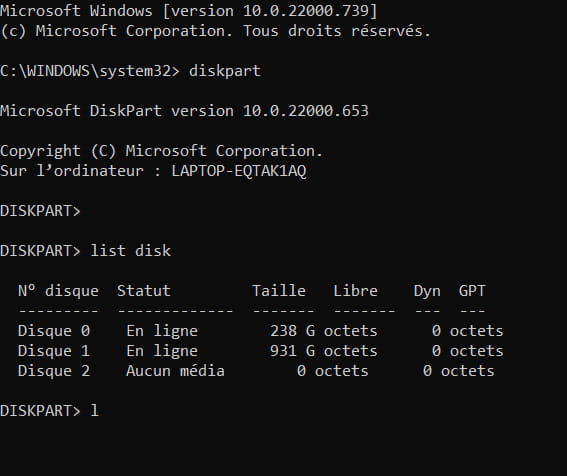Click the 'Statut' column header
The width and height of the screenshot is (567, 476).
click(x=144, y=291)
